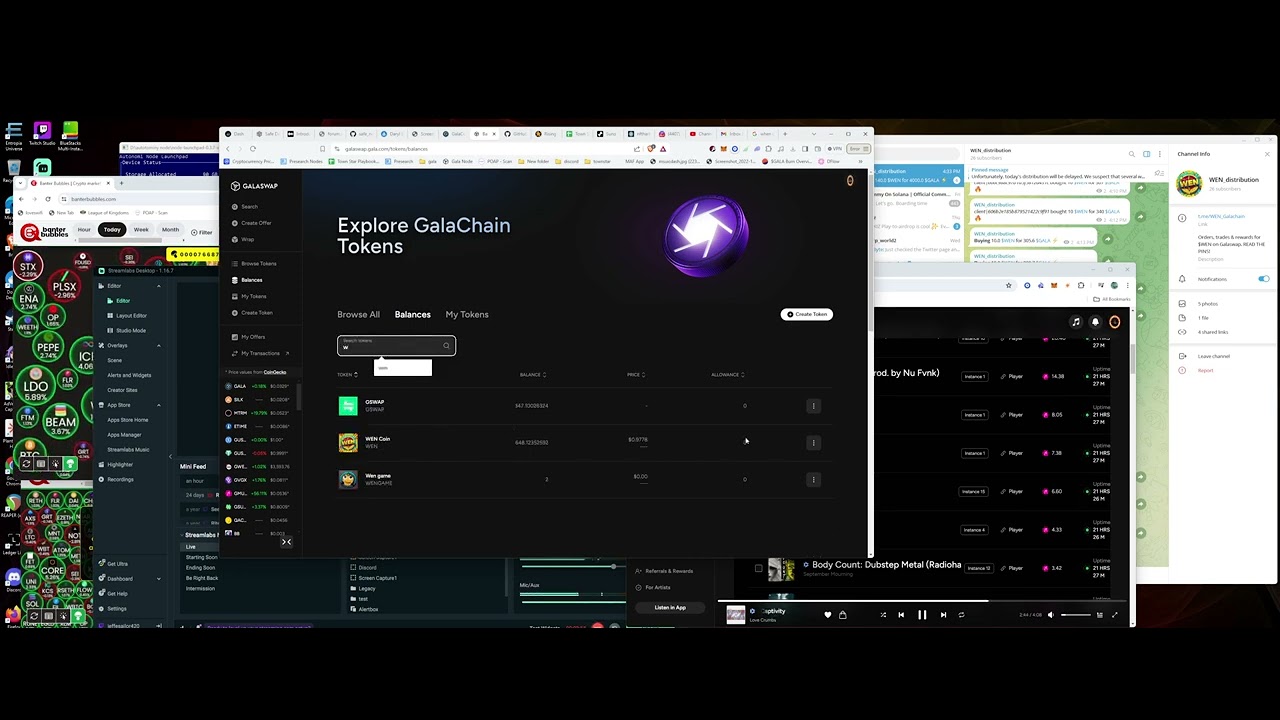This screenshot has height=720, width=1280.
Task: Click the Create Token button
Action: pos(807,314)
